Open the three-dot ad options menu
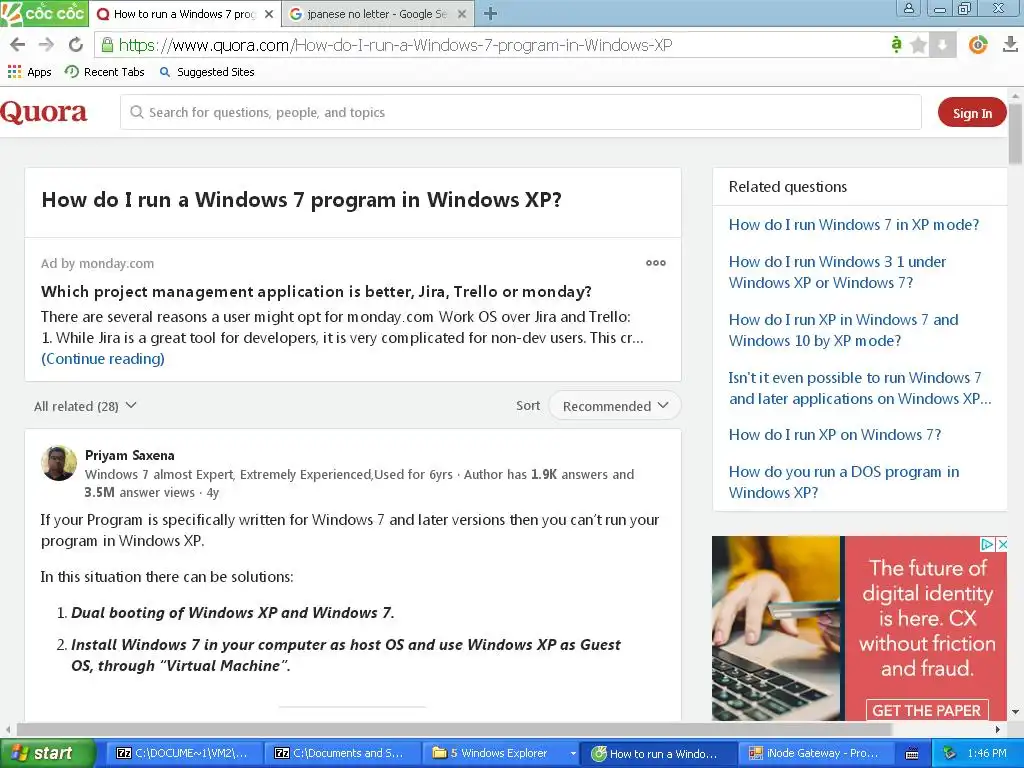Screen dimensions: 1024x768 pos(656,263)
